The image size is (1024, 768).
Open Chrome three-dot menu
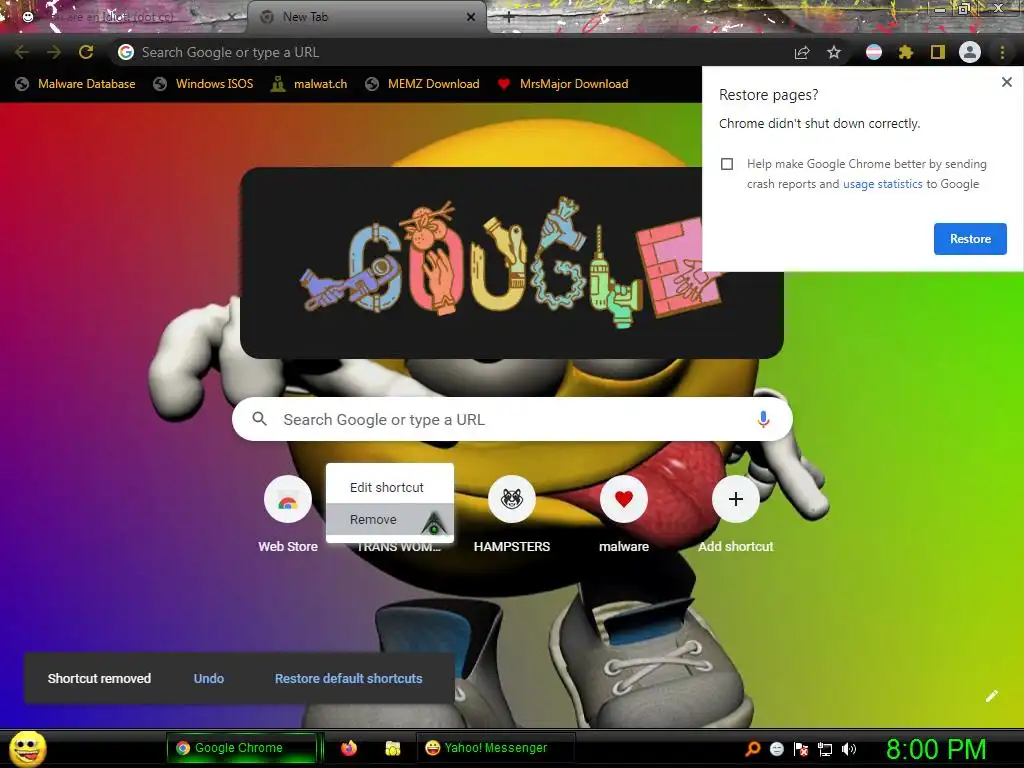pos(1002,52)
